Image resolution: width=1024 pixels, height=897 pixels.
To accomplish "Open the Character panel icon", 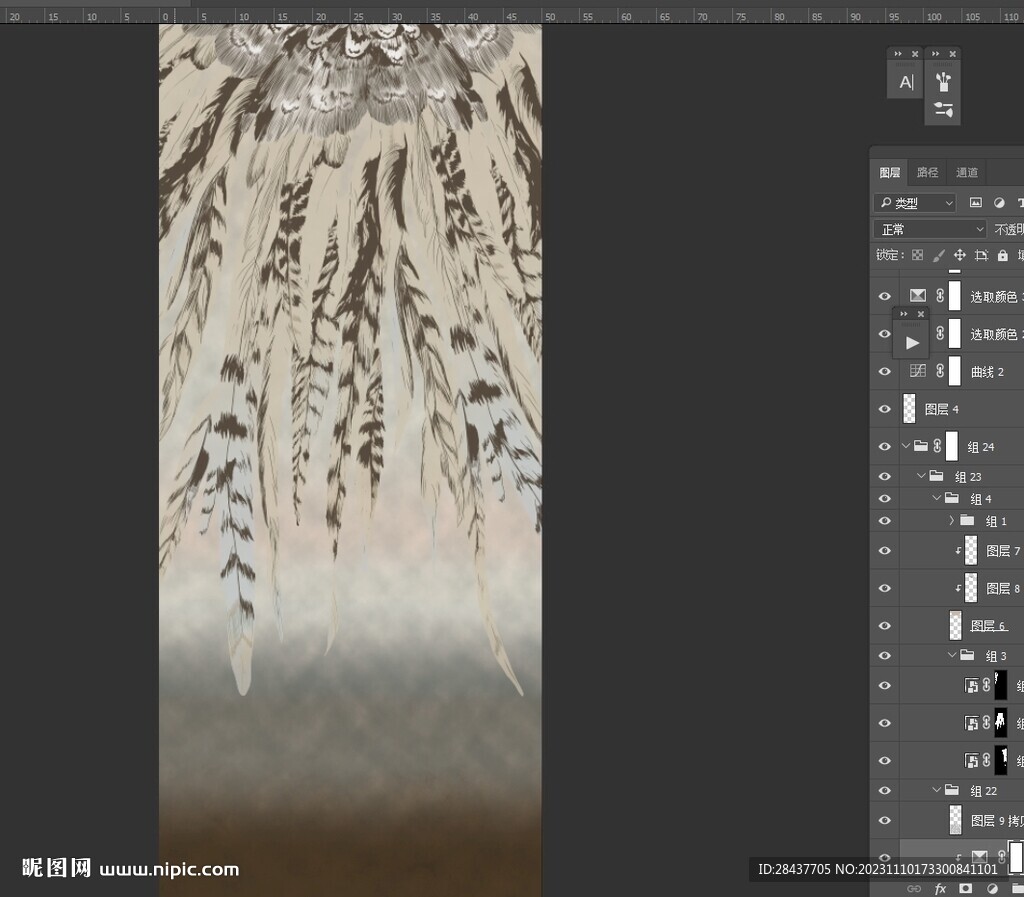I will point(905,82).
